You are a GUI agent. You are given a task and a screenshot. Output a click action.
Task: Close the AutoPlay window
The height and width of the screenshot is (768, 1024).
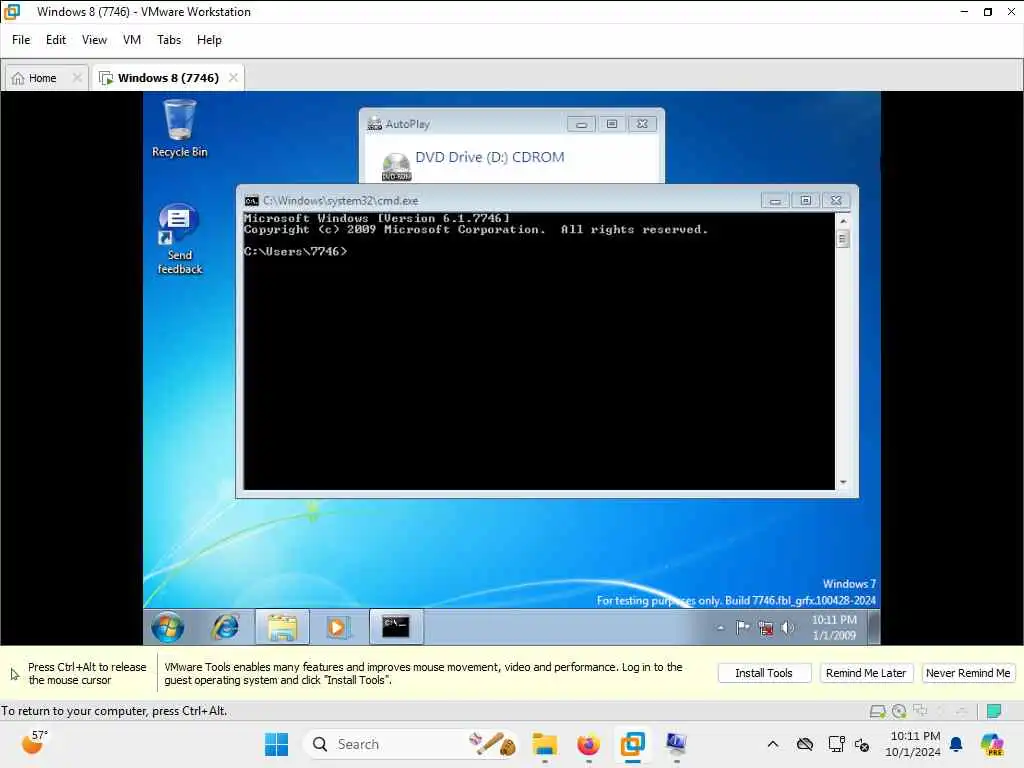[643, 124]
